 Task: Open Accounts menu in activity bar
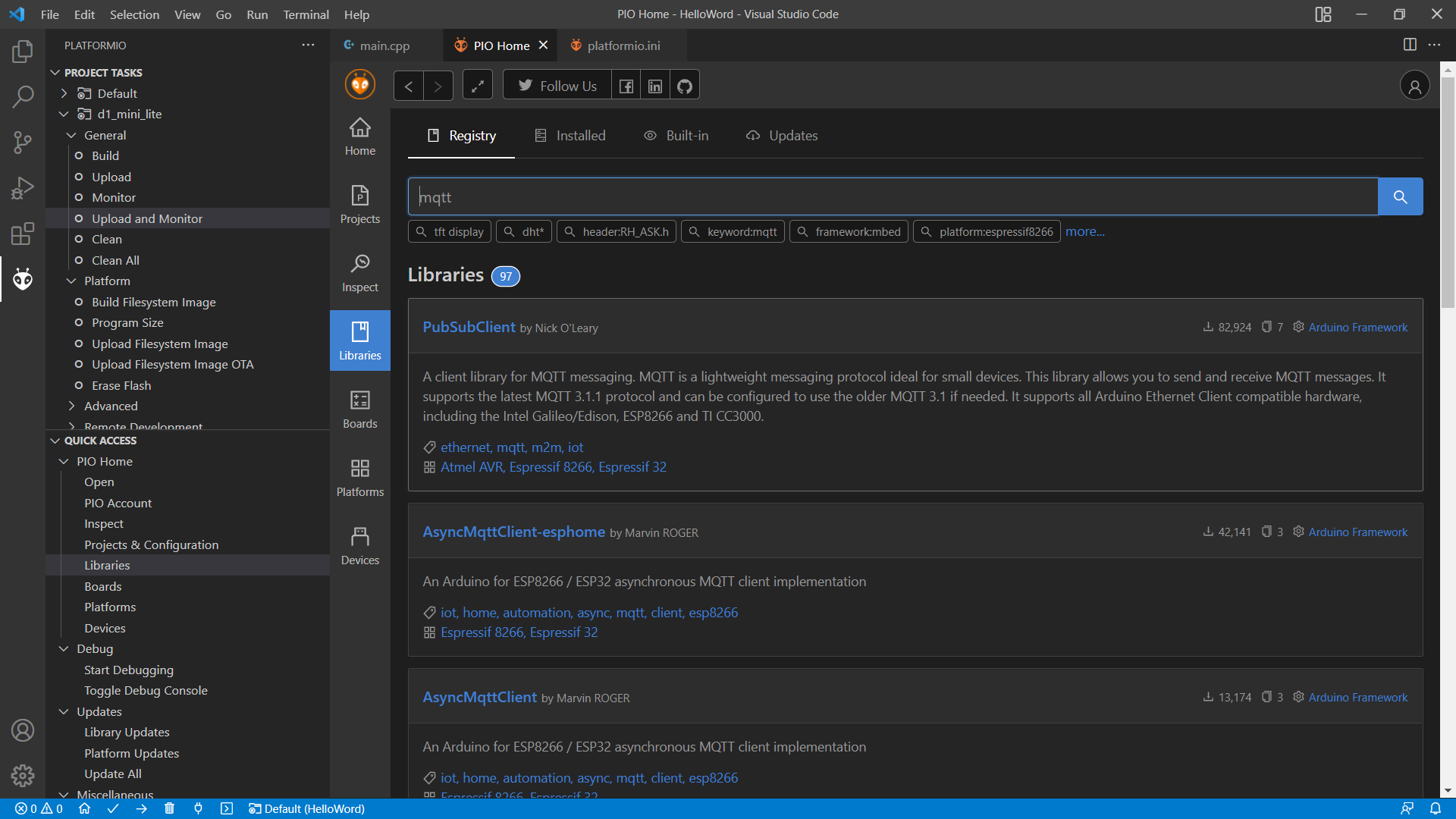23,730
